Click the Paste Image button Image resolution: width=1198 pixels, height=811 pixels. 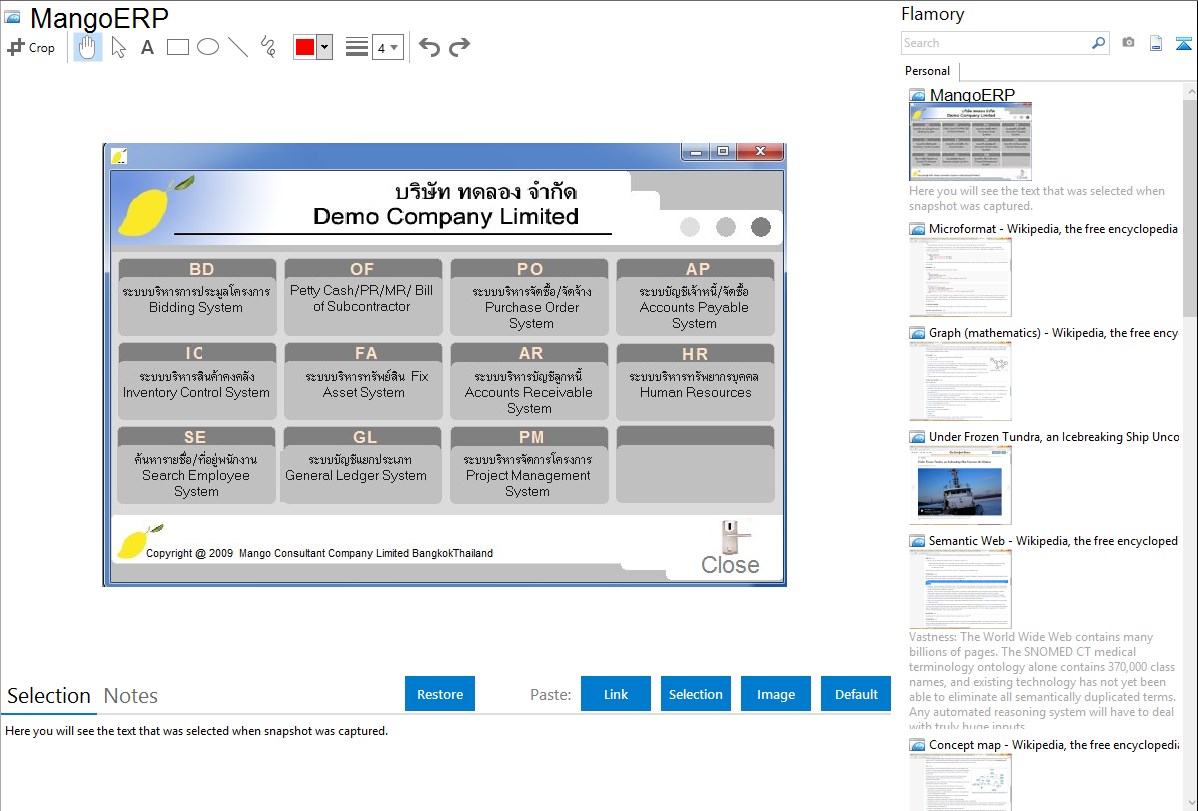point(775,694)
